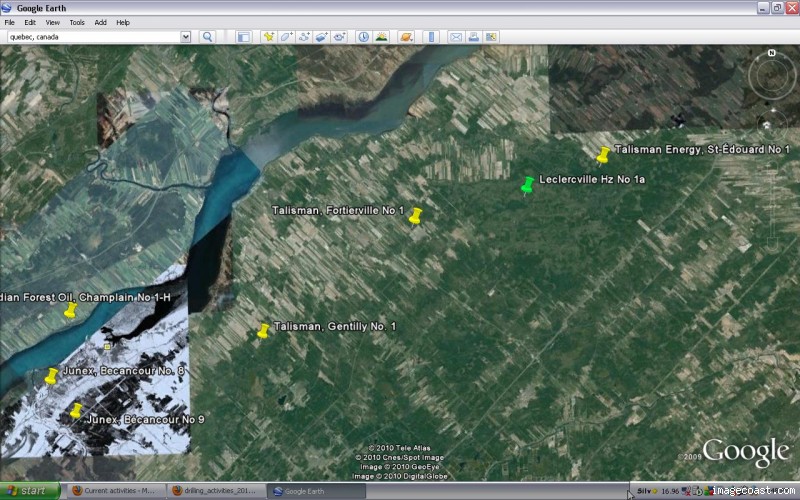Click the Junex Becancour No. 8 pushpin

pyautogui.click(x=51, y=376)
